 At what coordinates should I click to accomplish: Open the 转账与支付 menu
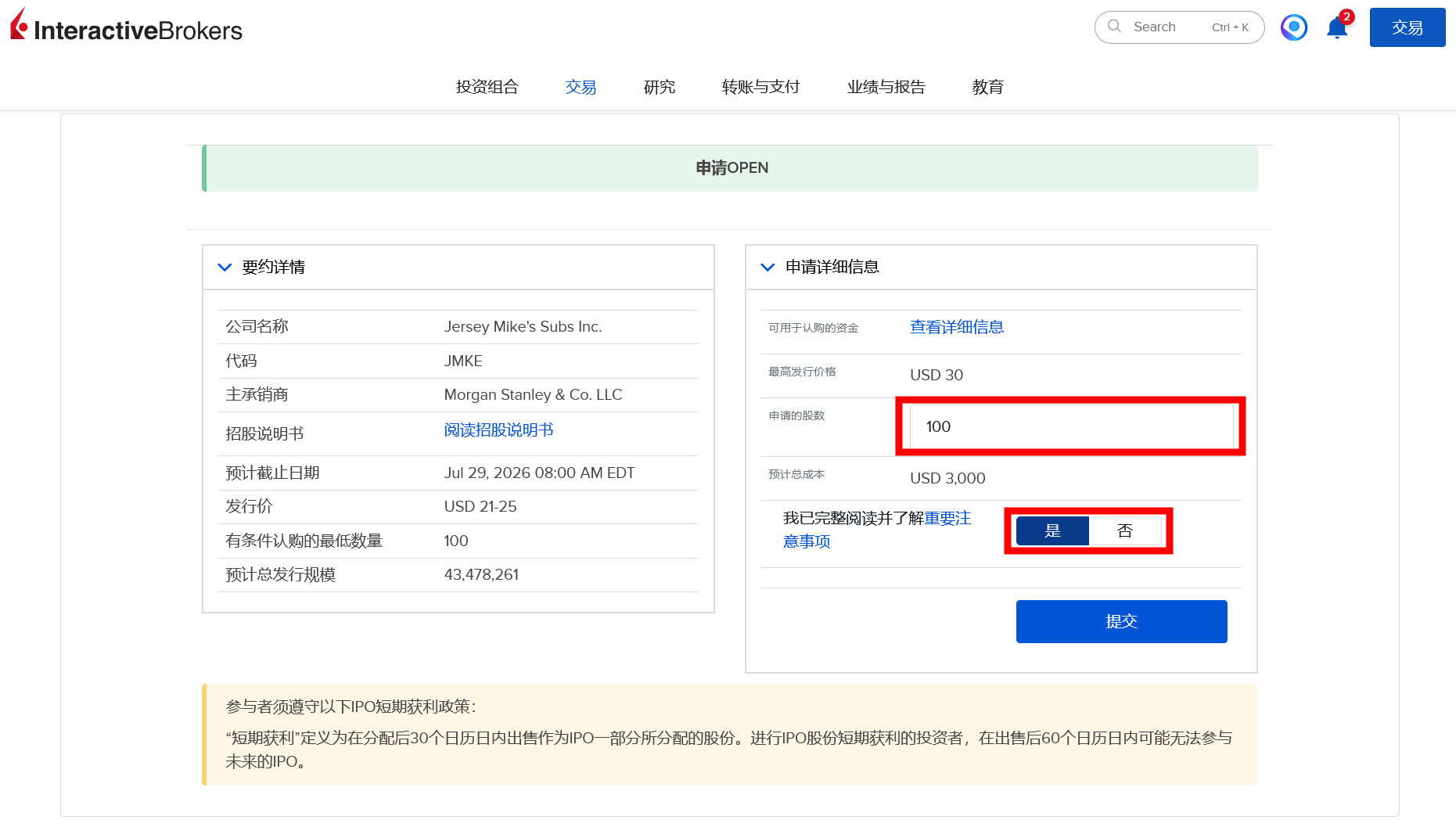761,87
